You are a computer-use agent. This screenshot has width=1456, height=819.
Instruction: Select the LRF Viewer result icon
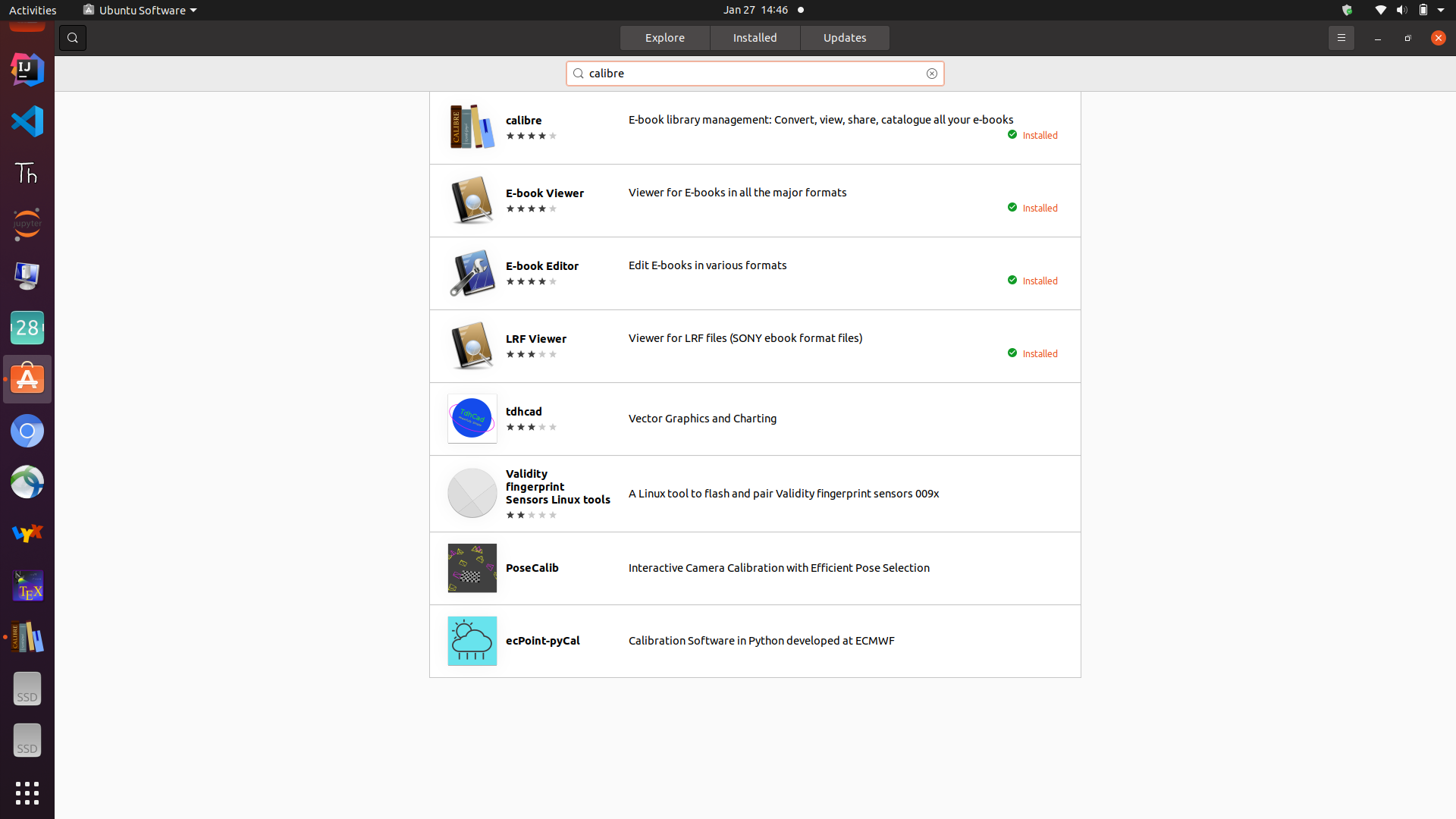(472, 346)
